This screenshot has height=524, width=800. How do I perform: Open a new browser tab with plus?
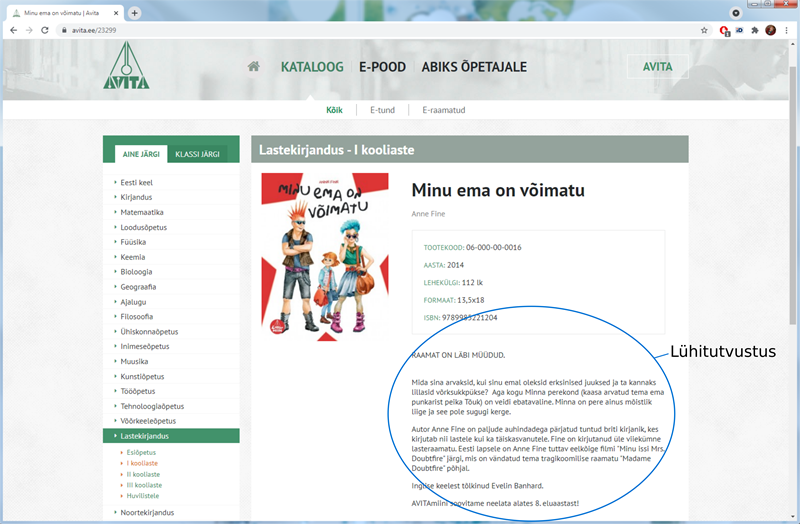134,13
